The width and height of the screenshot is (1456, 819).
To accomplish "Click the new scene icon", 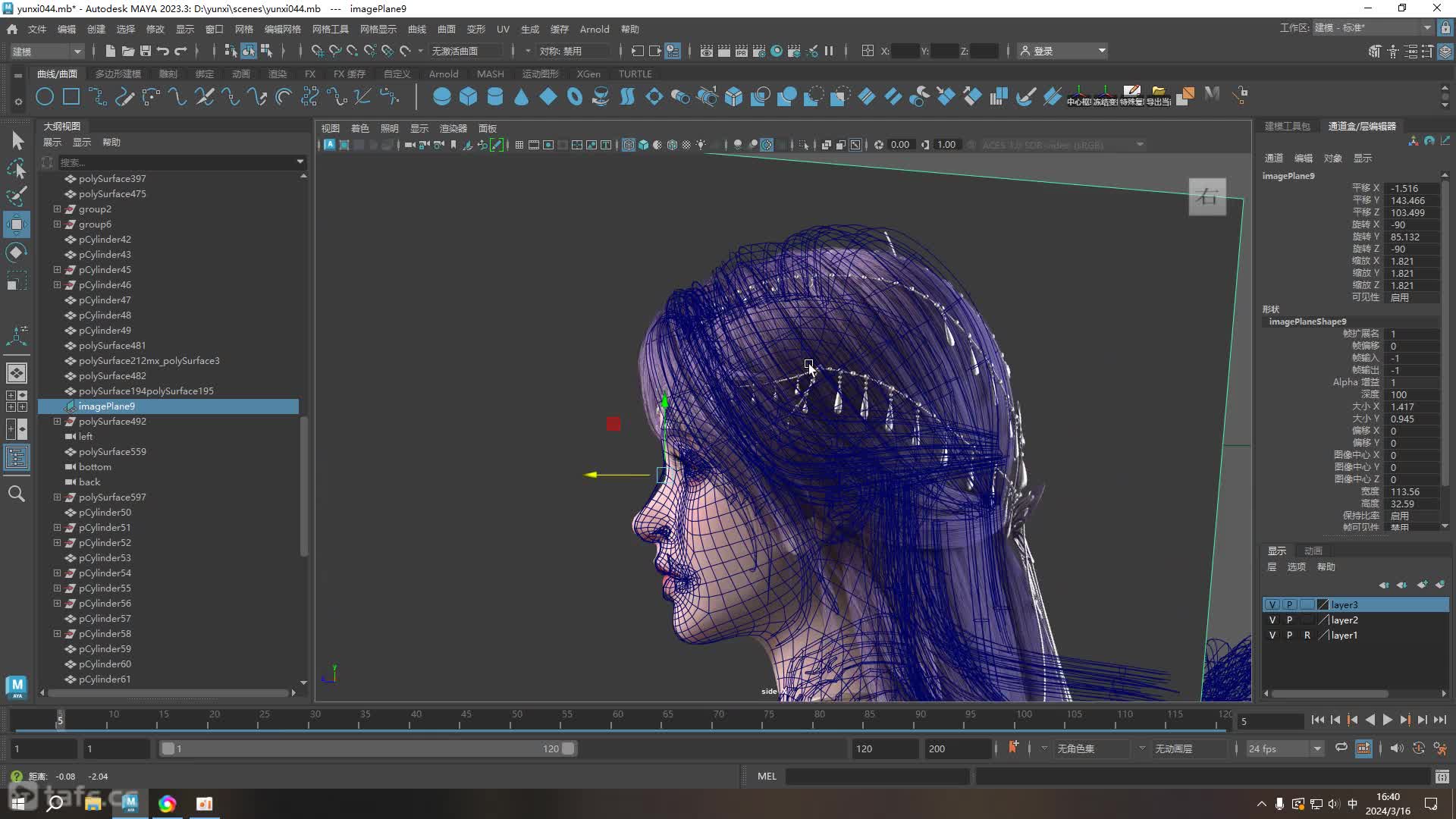I will point(110,51).
